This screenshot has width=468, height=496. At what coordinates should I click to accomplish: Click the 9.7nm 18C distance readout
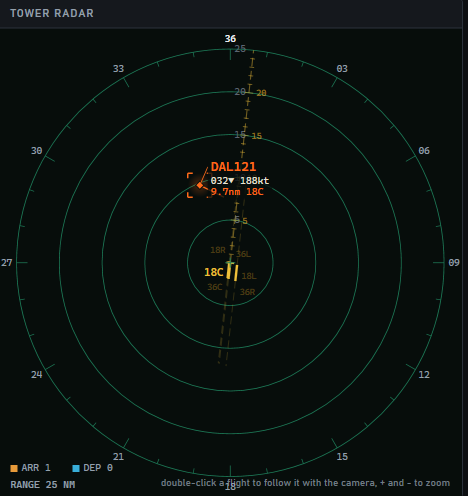pos(237,192)
